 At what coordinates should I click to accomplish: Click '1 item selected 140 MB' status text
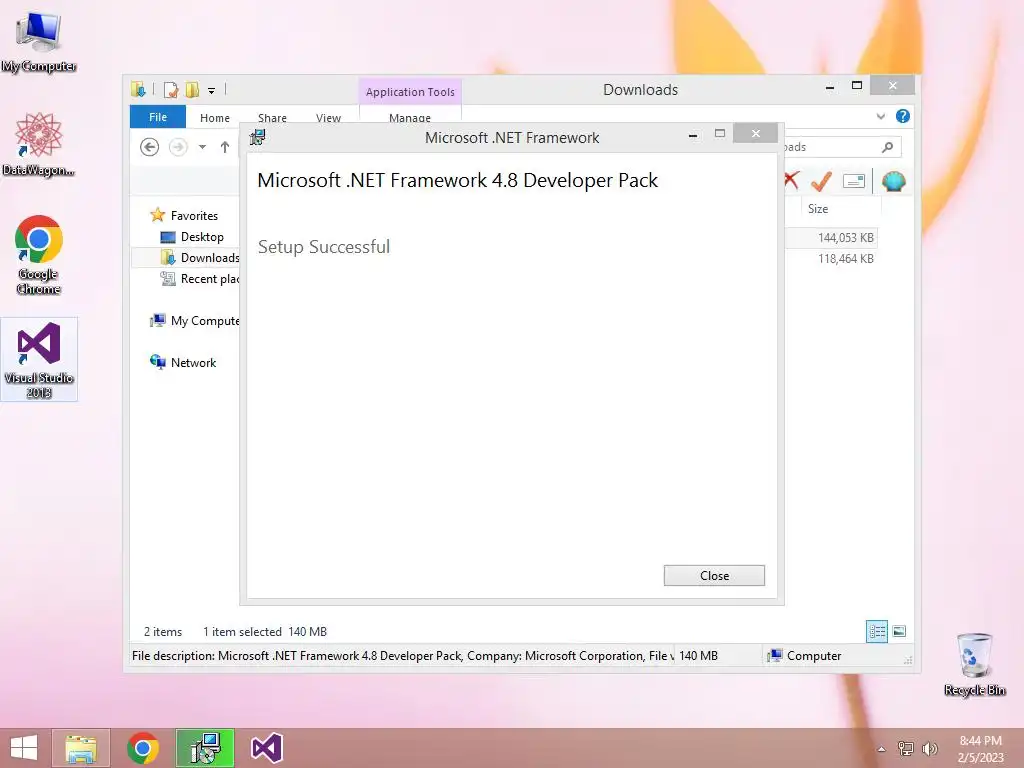(264, 632)
